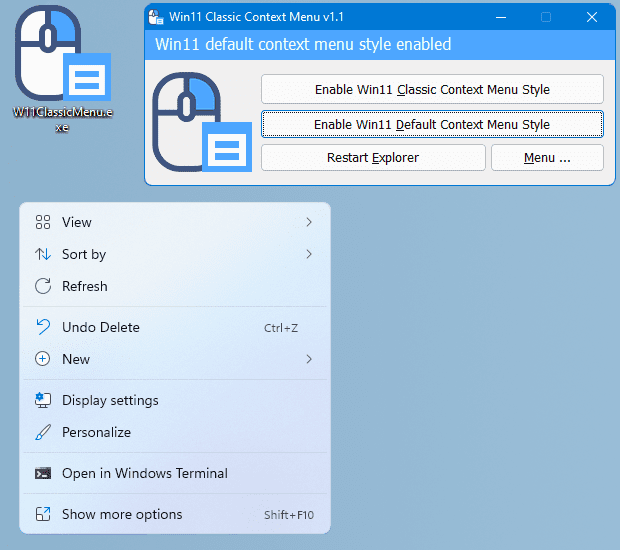
Task: Click the Refresh circular arrow icon
Action: 43,286
